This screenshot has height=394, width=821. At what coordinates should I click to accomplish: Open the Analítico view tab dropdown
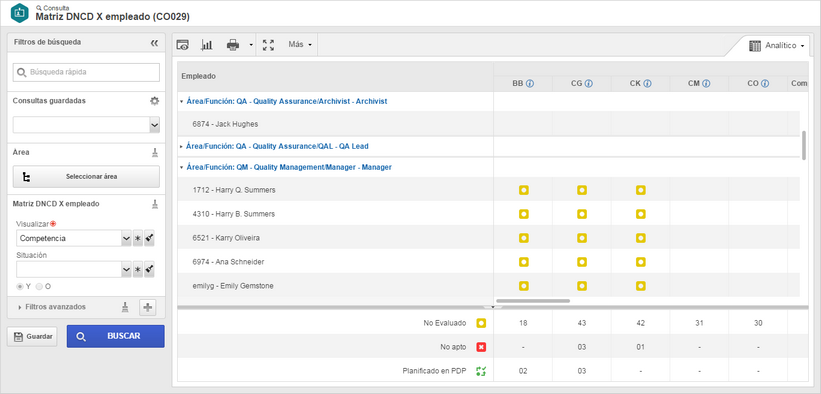[776, 46]
